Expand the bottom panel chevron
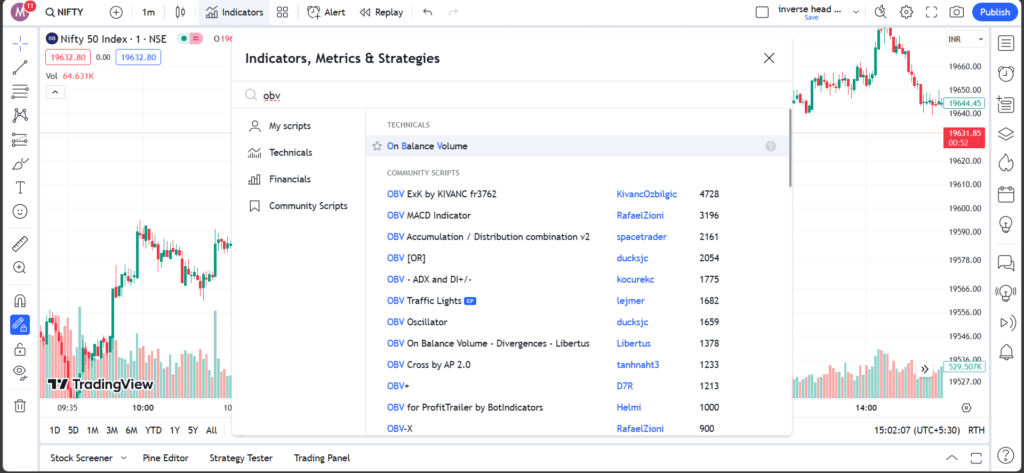The image size is (1024, 473). coord(952,457)
